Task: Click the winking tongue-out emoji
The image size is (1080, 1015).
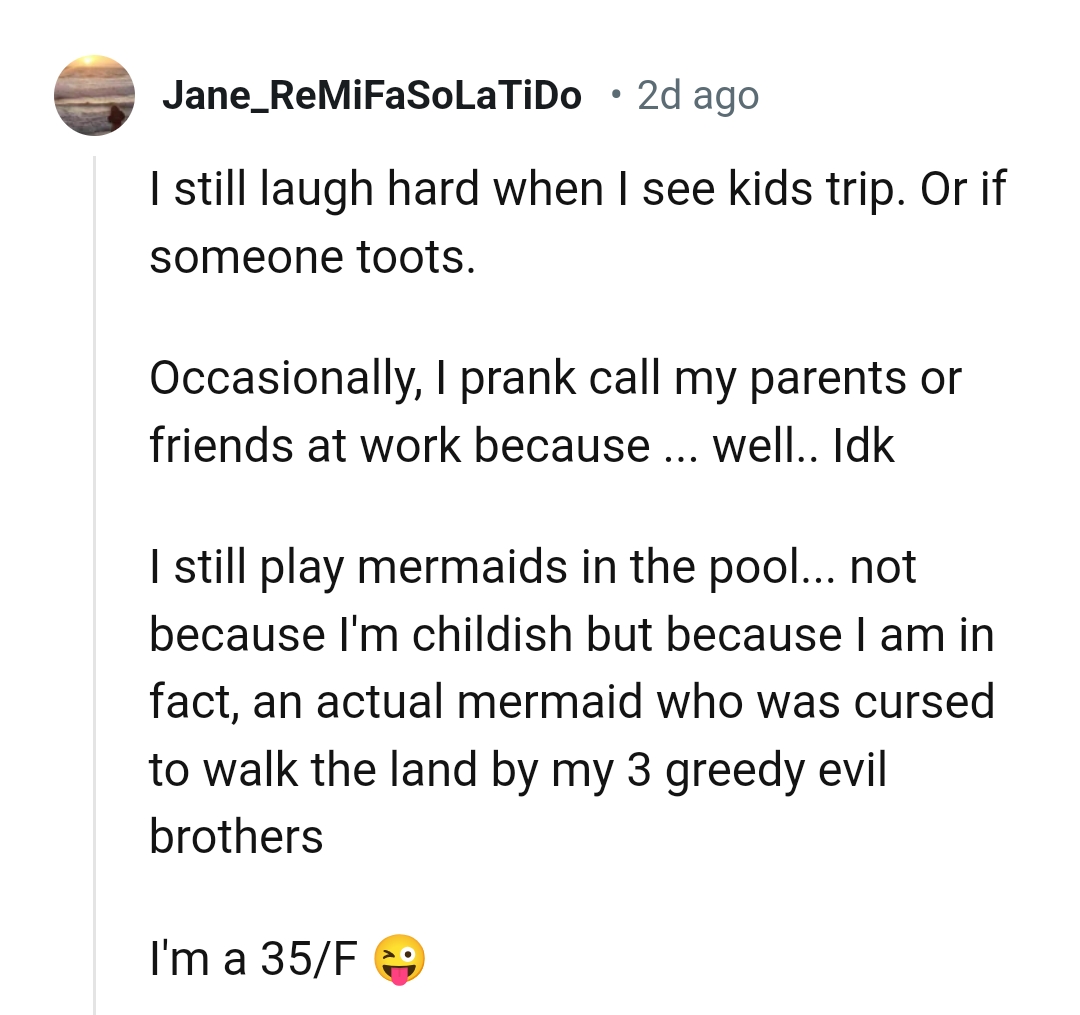Action: pos(398,960)
